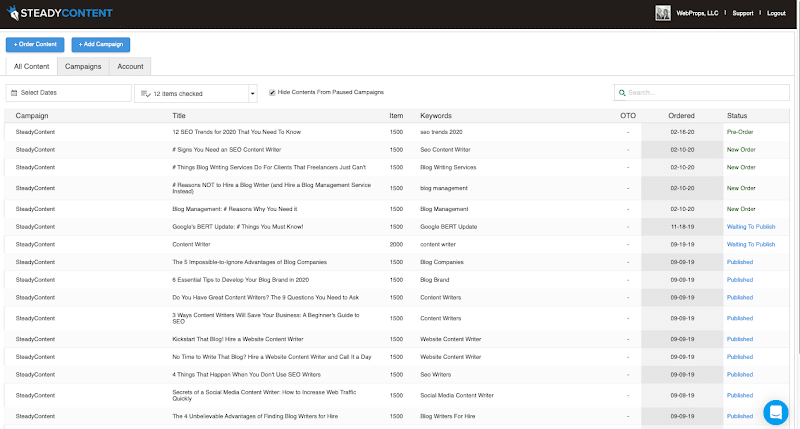The image size is (800, 429).
Task: Sort by the Ordered column header
Action: tap(681, 116)
